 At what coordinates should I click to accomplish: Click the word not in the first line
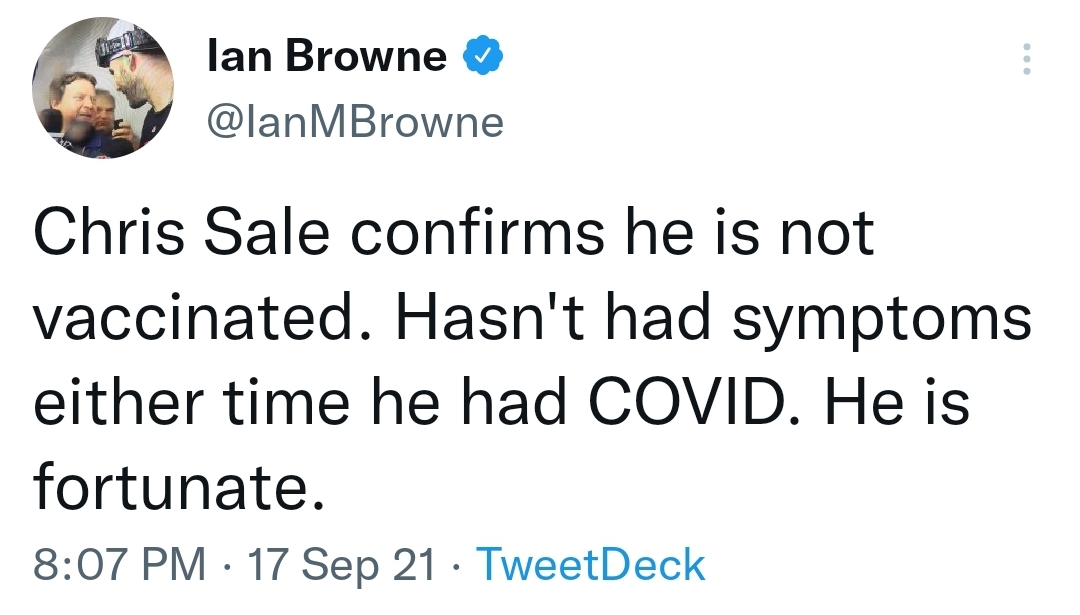tap(827, 234)
